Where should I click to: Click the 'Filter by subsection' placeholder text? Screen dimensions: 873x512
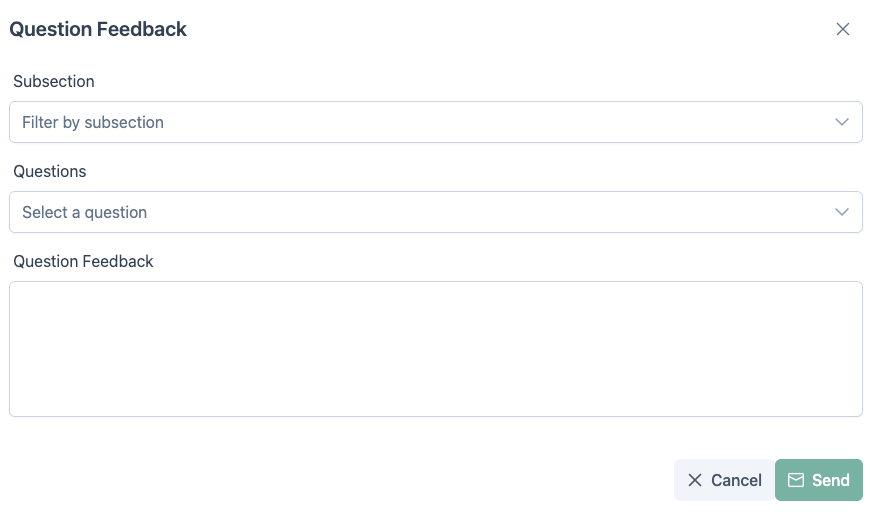[x=93, y=122]
